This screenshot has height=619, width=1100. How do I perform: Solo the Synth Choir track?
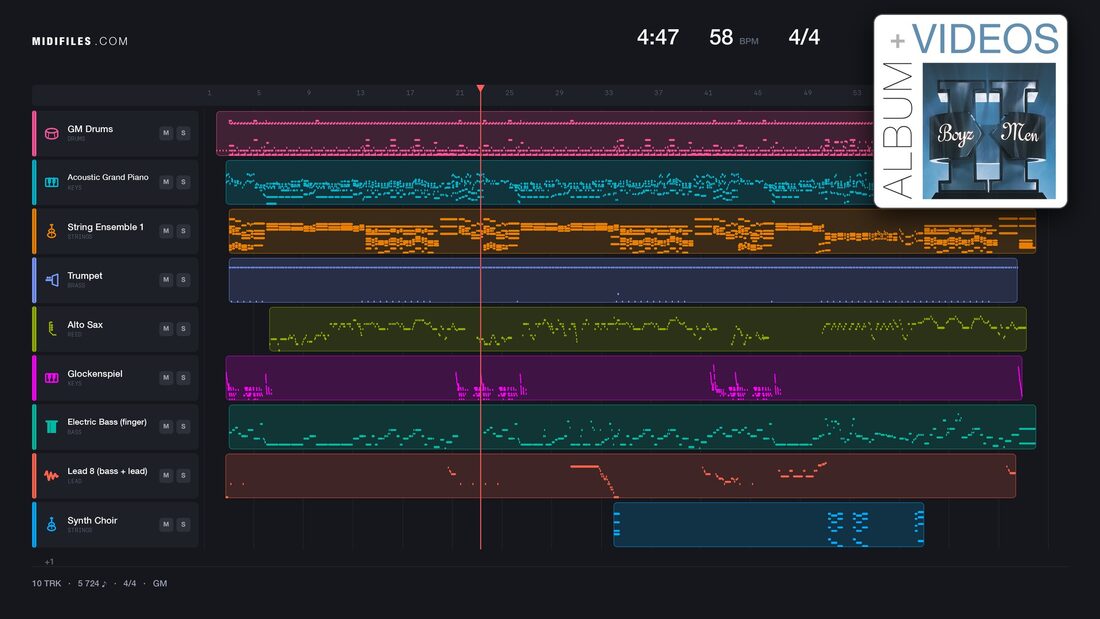click(x=183, y=524)
